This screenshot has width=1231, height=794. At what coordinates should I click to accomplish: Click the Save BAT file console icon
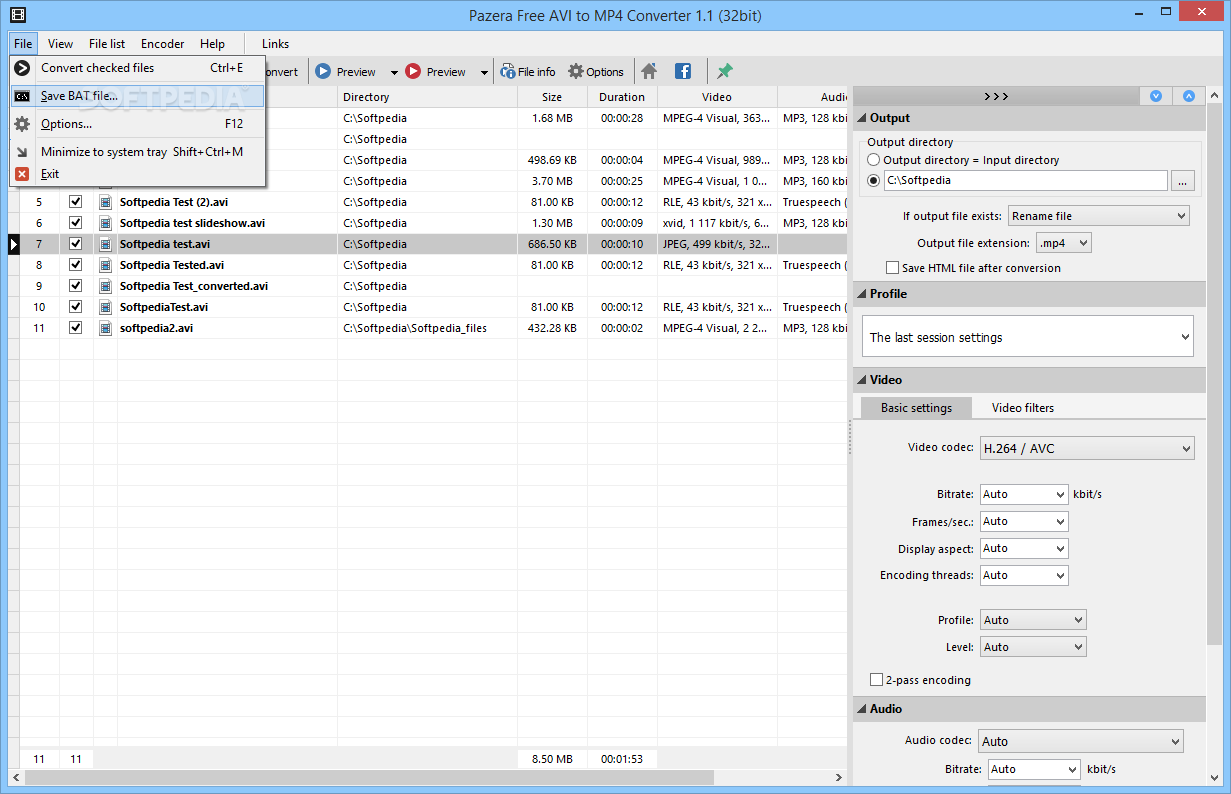(22, 96)
